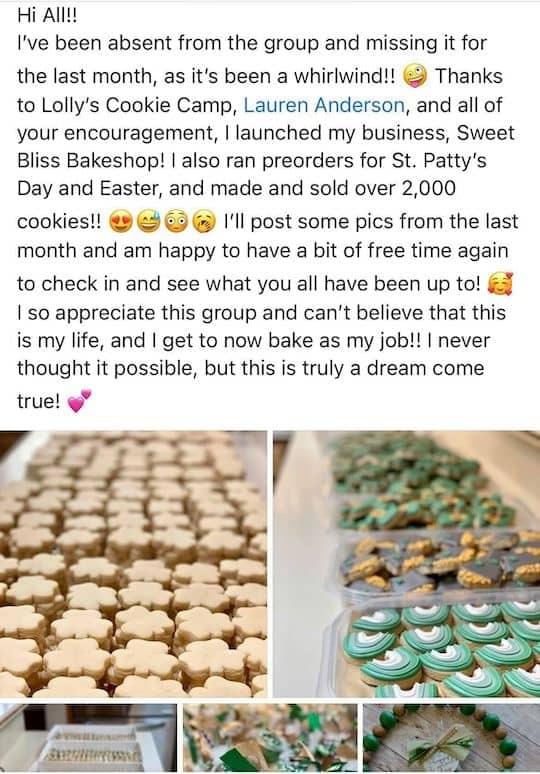This screenshot has height=774, width=540.
Task: Click the Hi All!! greeting text
Action: [x=47, y=16]
